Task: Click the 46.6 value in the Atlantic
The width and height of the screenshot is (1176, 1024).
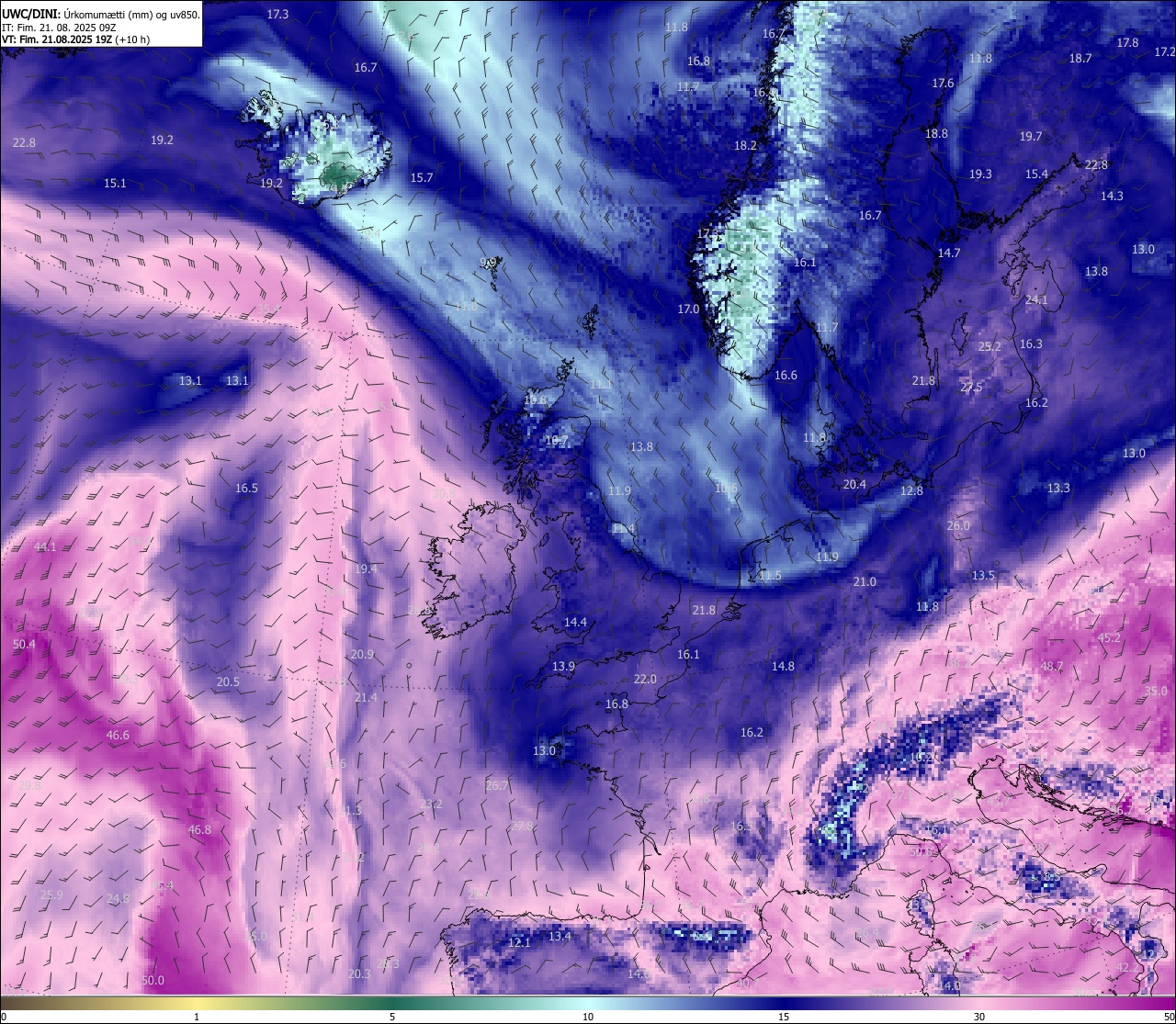Action: click(x=118, y=736)
